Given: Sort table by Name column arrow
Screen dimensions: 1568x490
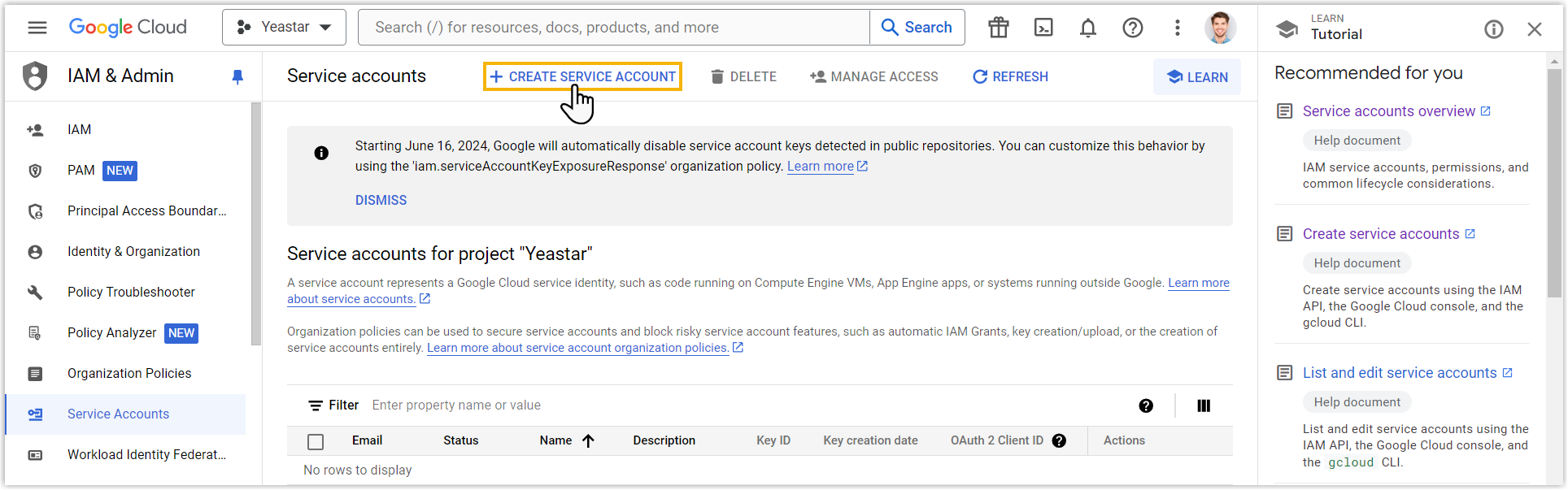Looking at the screenshot, I should [x=588, y=440].
